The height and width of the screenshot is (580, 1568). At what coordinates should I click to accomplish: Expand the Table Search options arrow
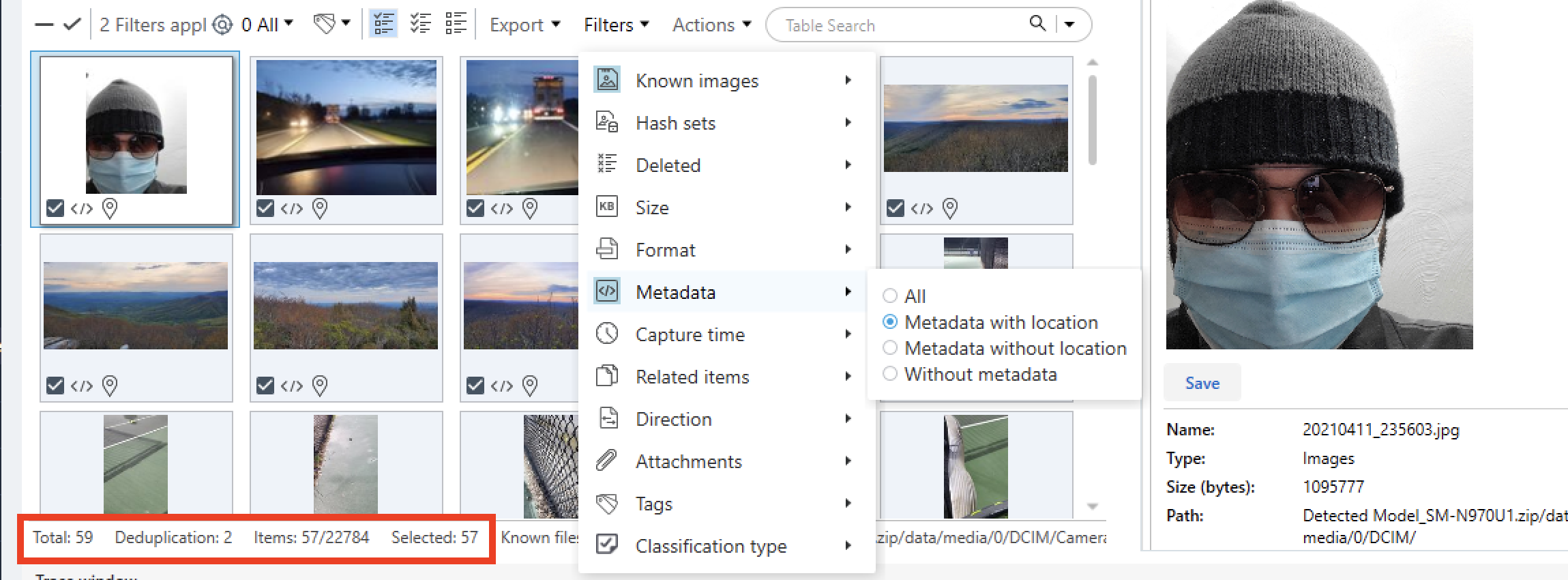point(1069,25)
